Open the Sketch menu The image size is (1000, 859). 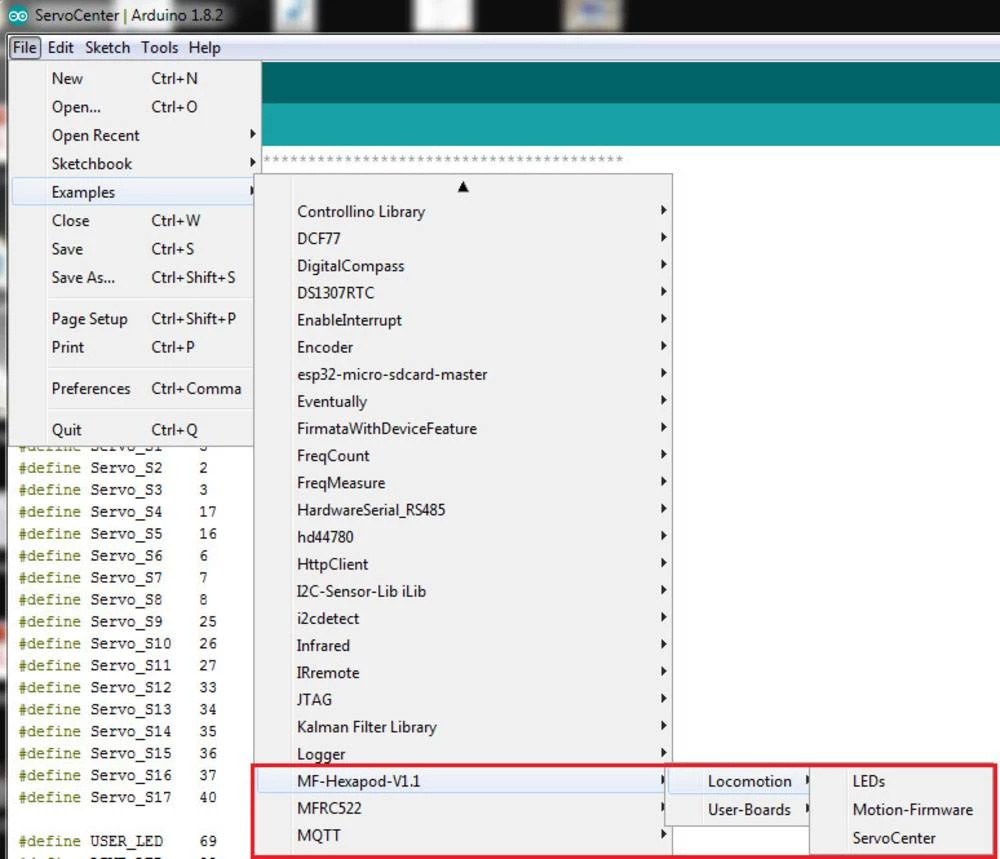pos(107,47)
